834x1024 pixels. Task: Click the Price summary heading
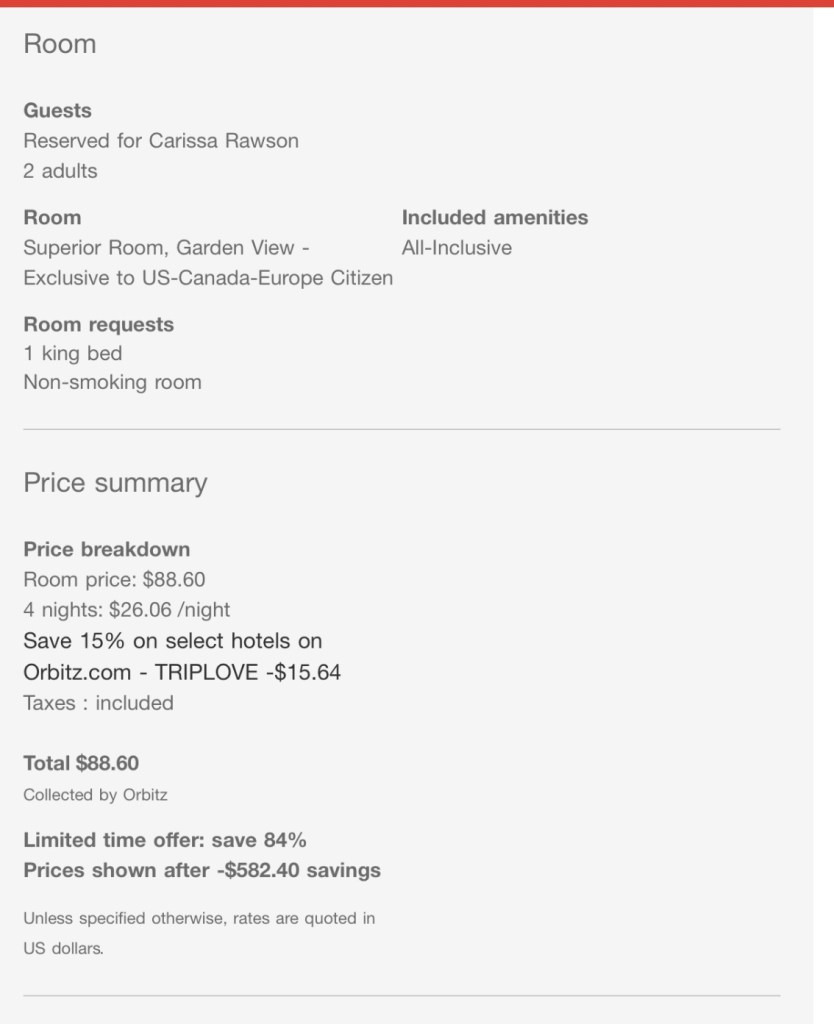pos(115,483)
